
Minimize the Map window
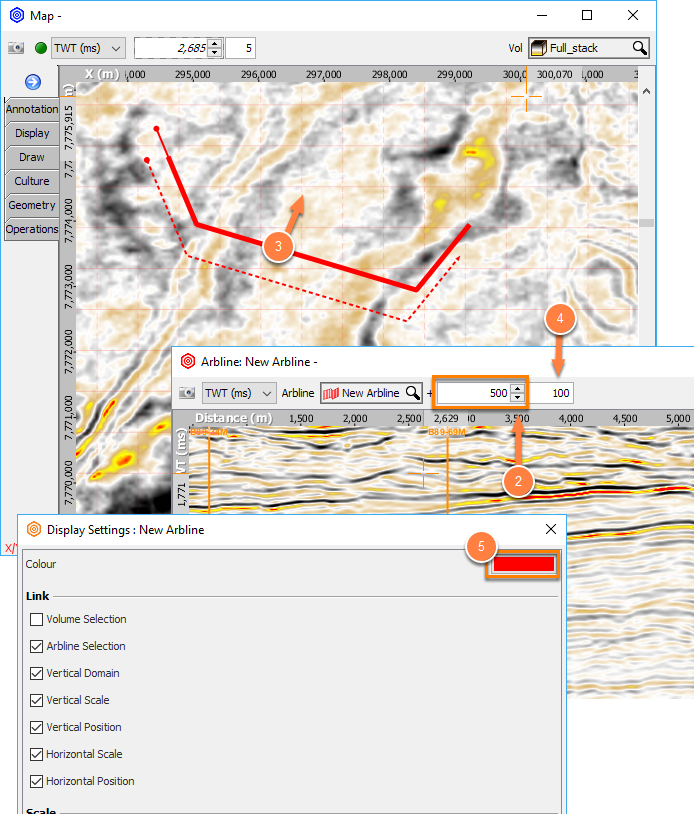tap(542, 16)
